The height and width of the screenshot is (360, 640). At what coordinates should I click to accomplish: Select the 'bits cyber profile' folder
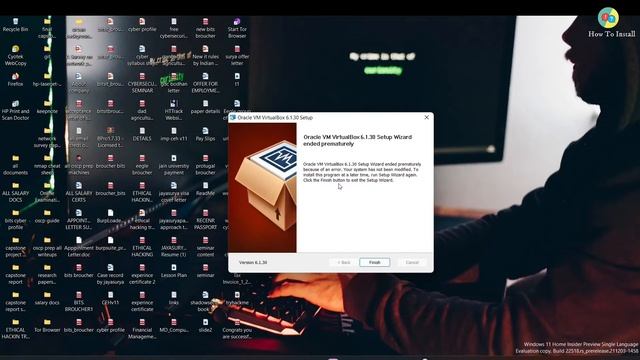click(x=16, y=220)
